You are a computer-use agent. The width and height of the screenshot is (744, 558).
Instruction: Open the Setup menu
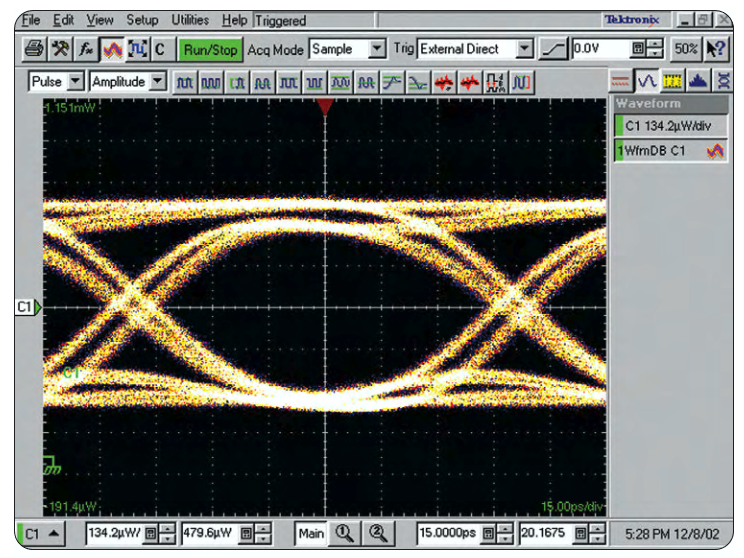[x=142, y=20]
